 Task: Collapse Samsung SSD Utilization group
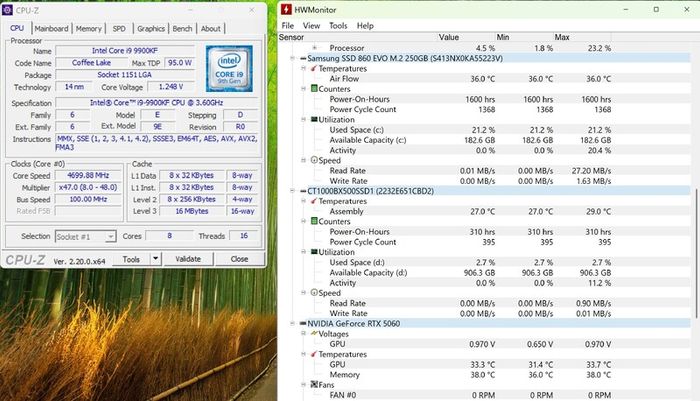click(x=304, y=119)
